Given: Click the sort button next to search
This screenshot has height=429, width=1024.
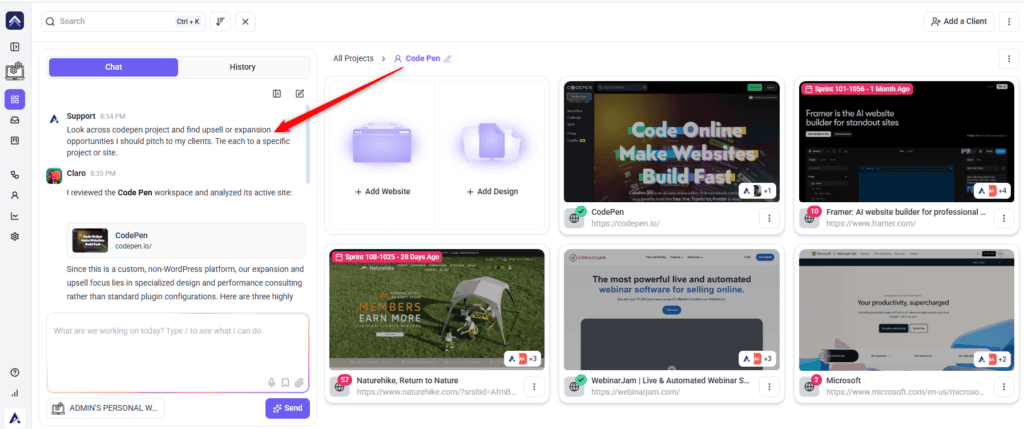Looking at the screenshot, I should (x=220, y=22).
